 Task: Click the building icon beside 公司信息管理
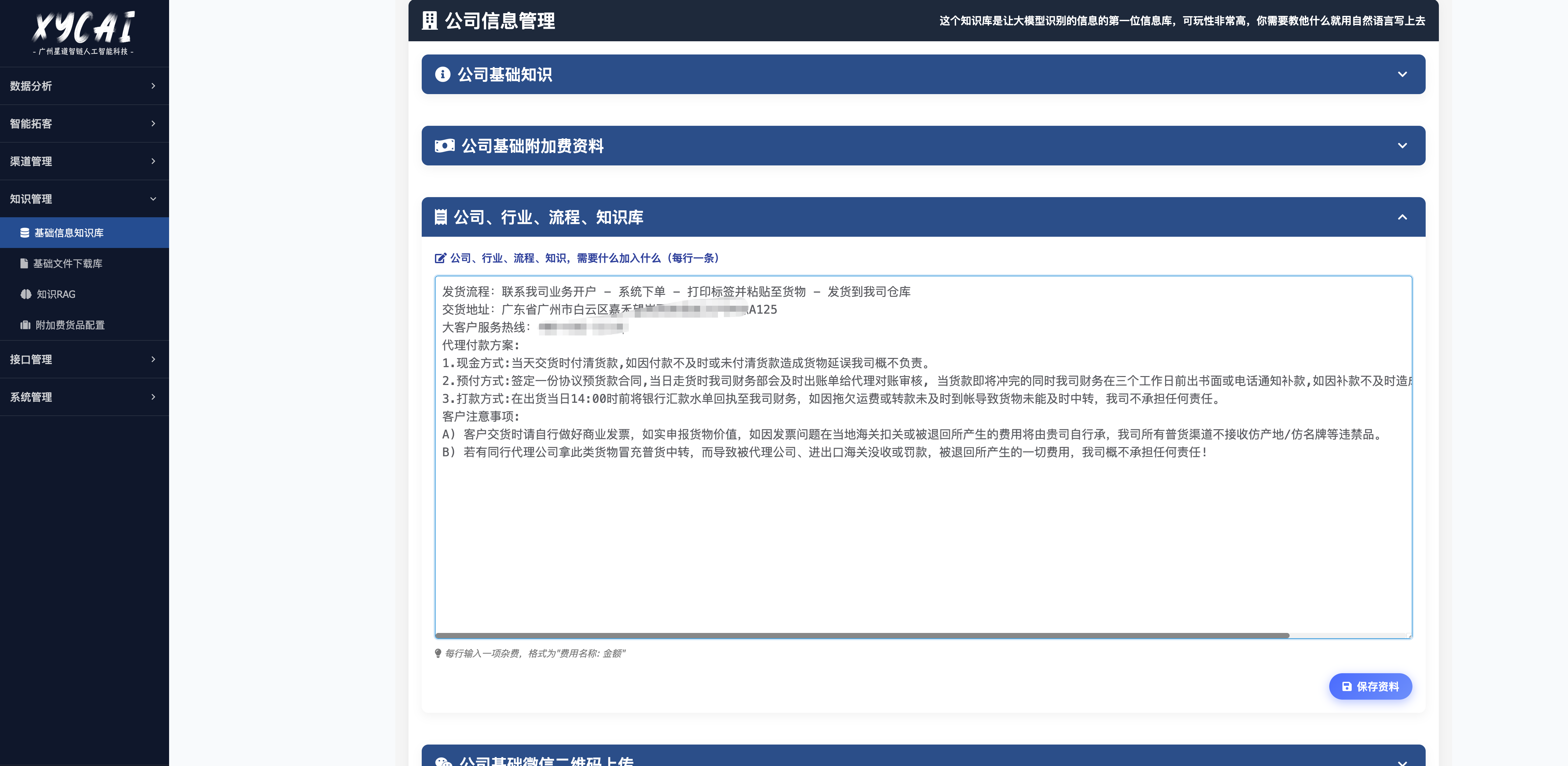click(430, 21)
